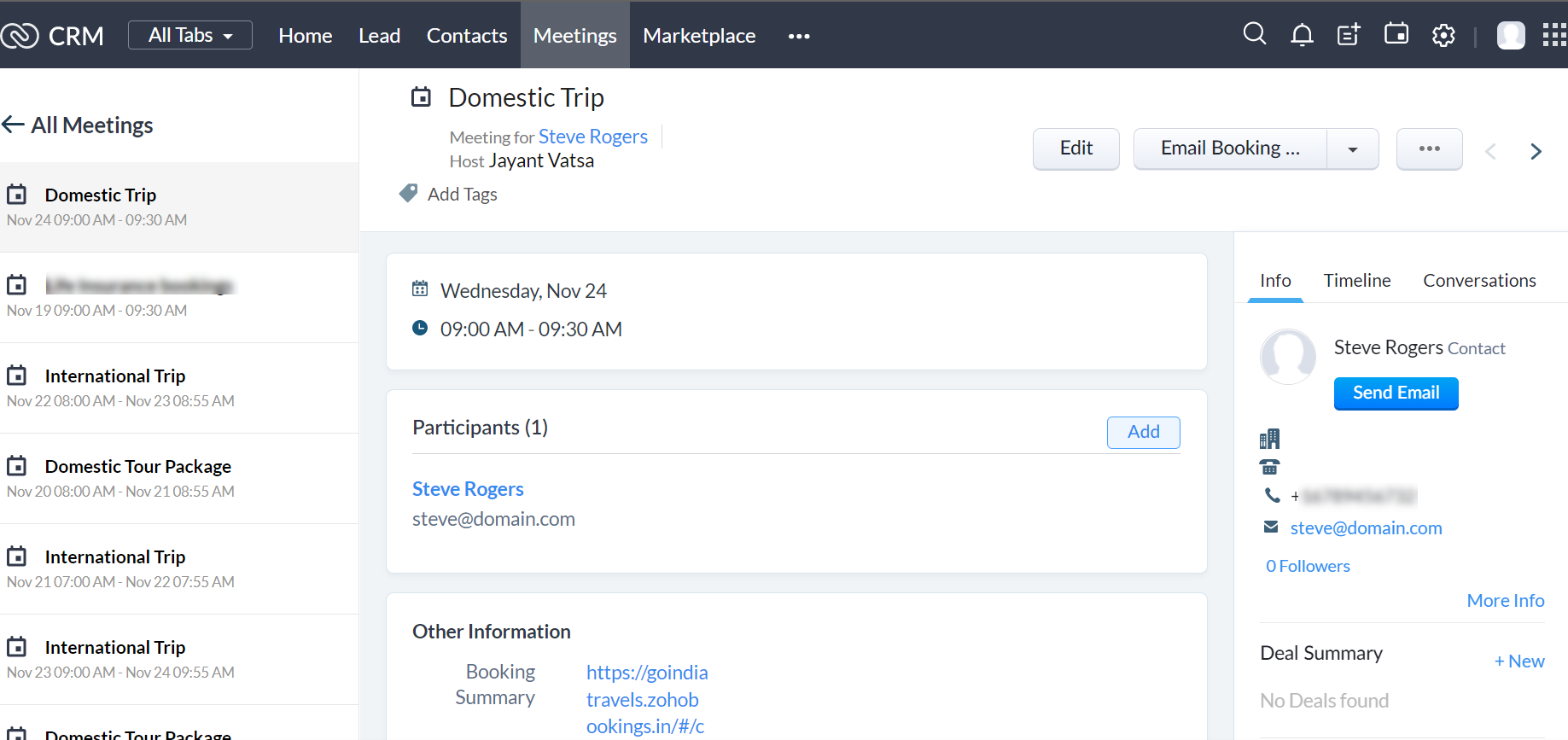Open the search magnifier icon
The image size is (1568, 740).
pyautogui.click(x=1254, y=34)
